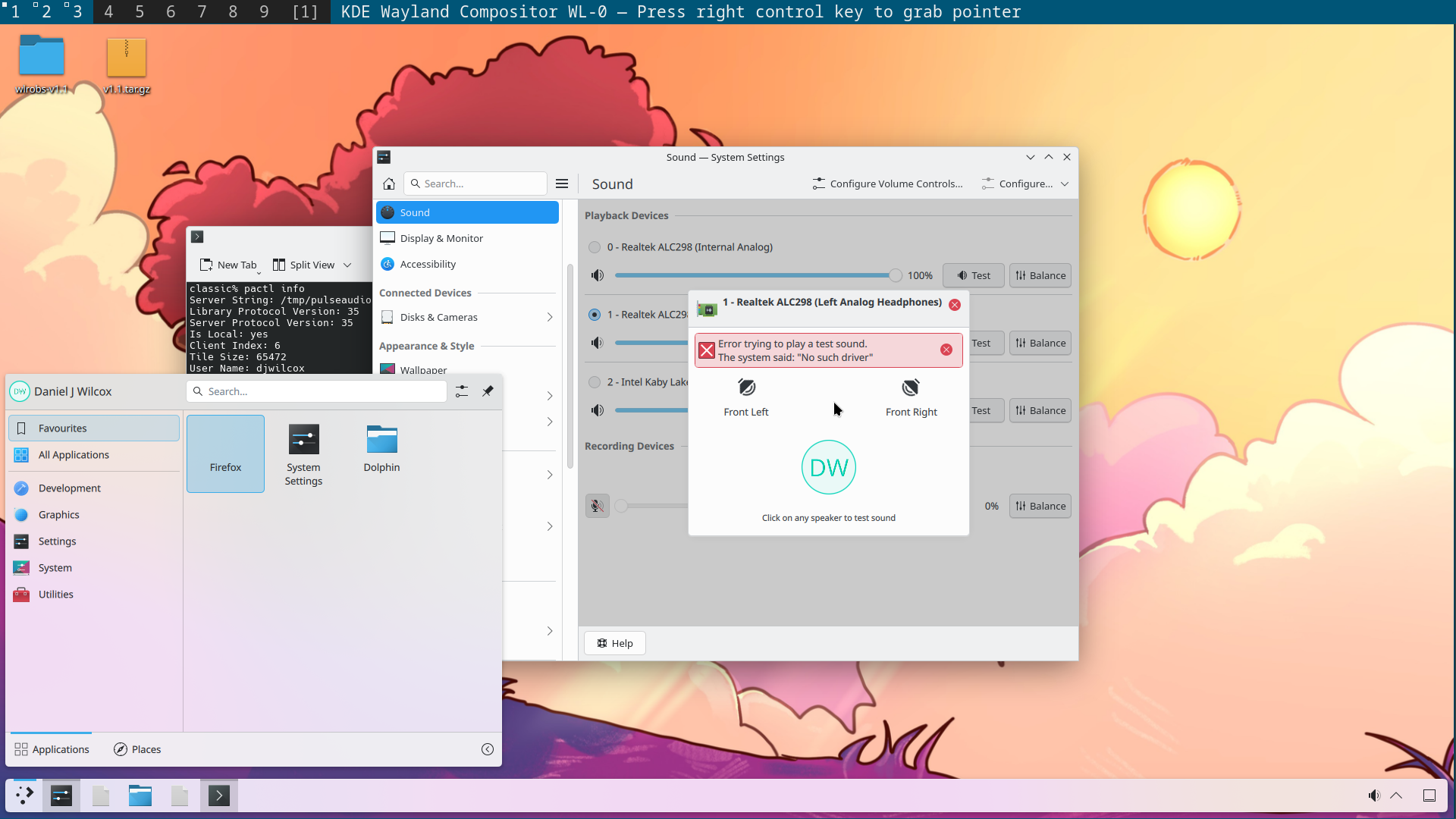Screen dimensions: 1456x819
Task: Open the hamburger menu in System Settings
Action: (x=562, y=184)
